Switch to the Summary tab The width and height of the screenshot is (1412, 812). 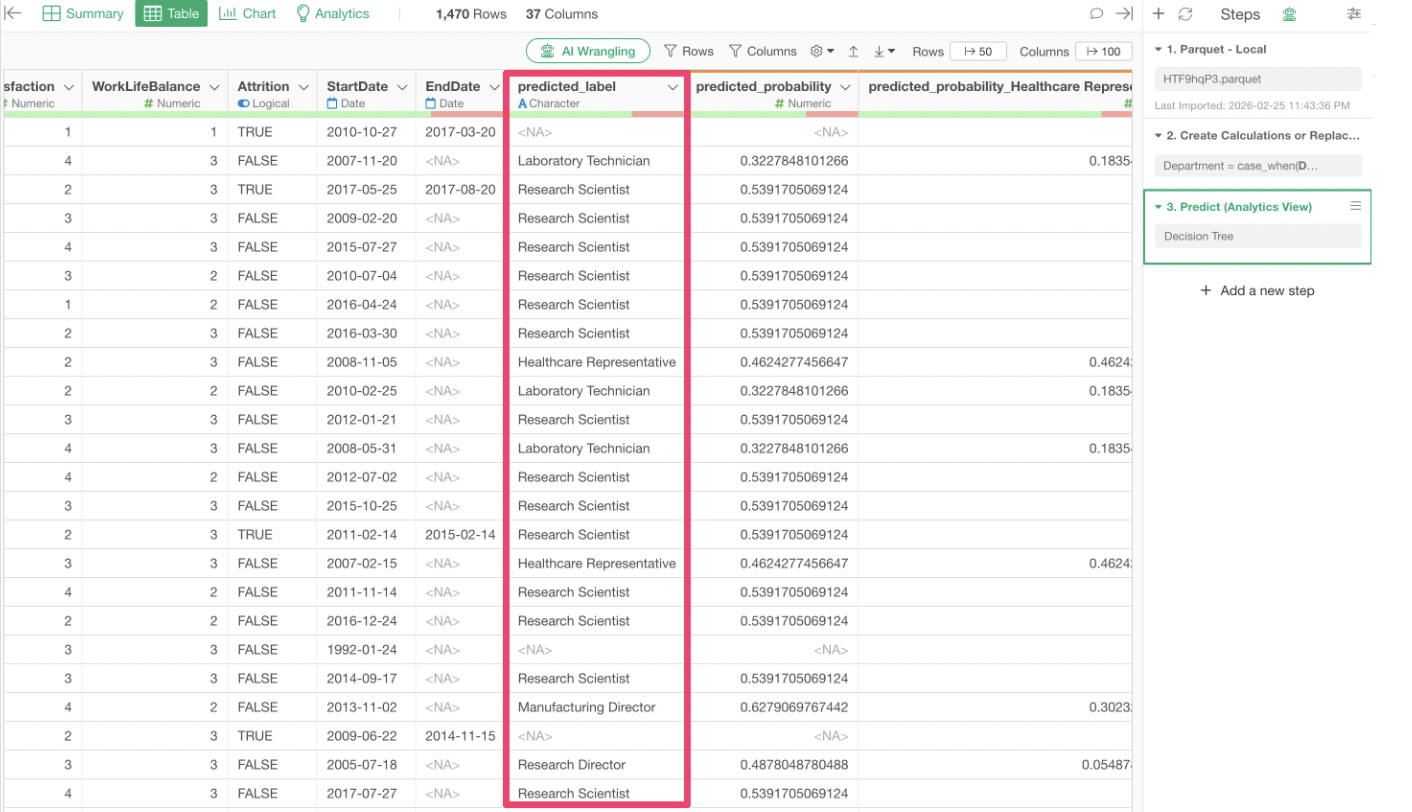(83, 14)
